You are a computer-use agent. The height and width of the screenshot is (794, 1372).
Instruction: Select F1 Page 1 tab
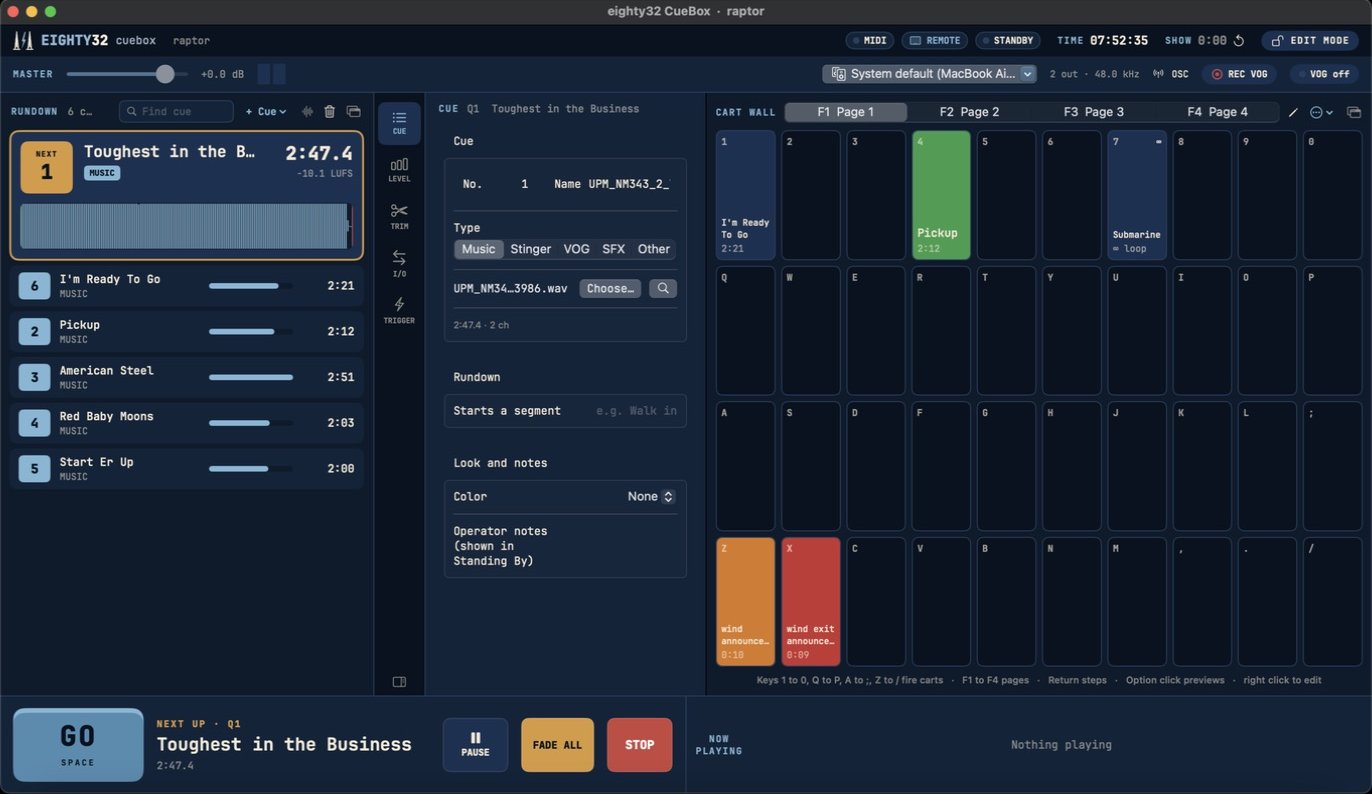(845, 112)
